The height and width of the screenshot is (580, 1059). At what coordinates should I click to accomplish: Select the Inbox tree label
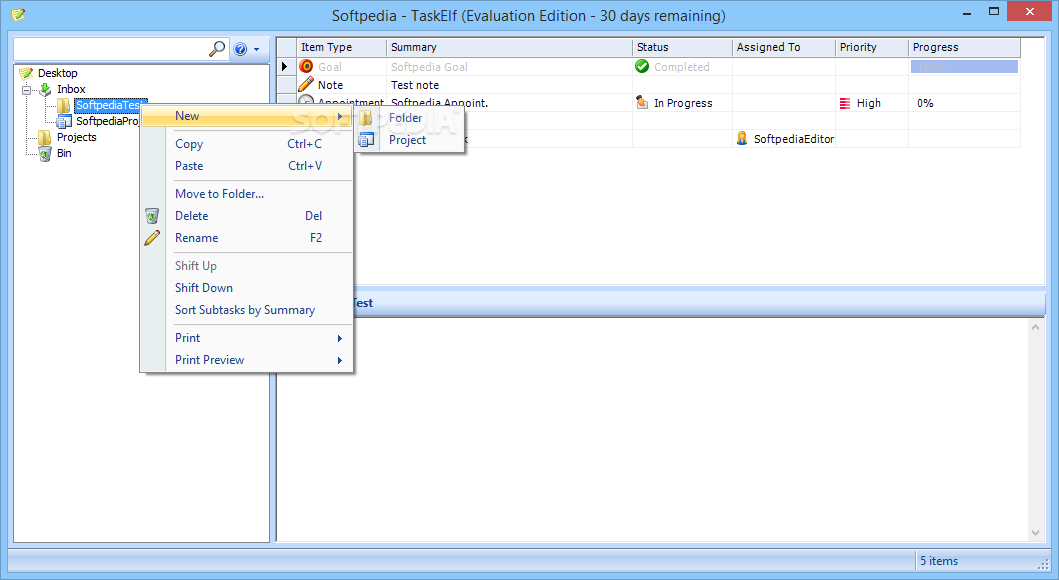click(71, 89)
